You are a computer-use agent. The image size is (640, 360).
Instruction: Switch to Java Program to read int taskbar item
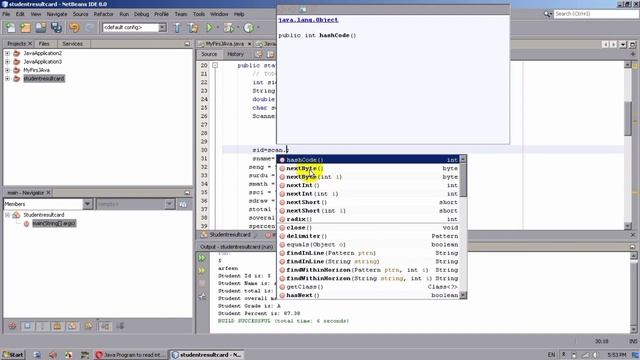(x=131, y=355)
